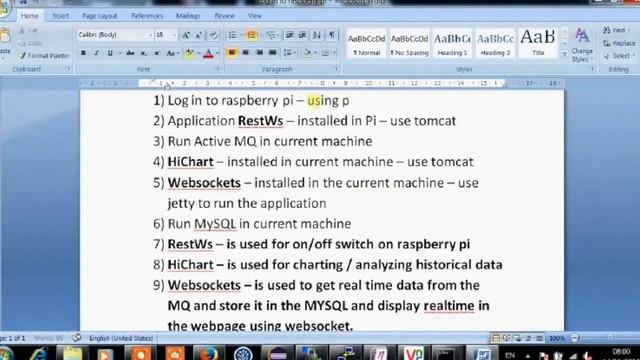640x360 pixels.
Task: Open the Home ribbon tab
Action: tap(29, 16)
